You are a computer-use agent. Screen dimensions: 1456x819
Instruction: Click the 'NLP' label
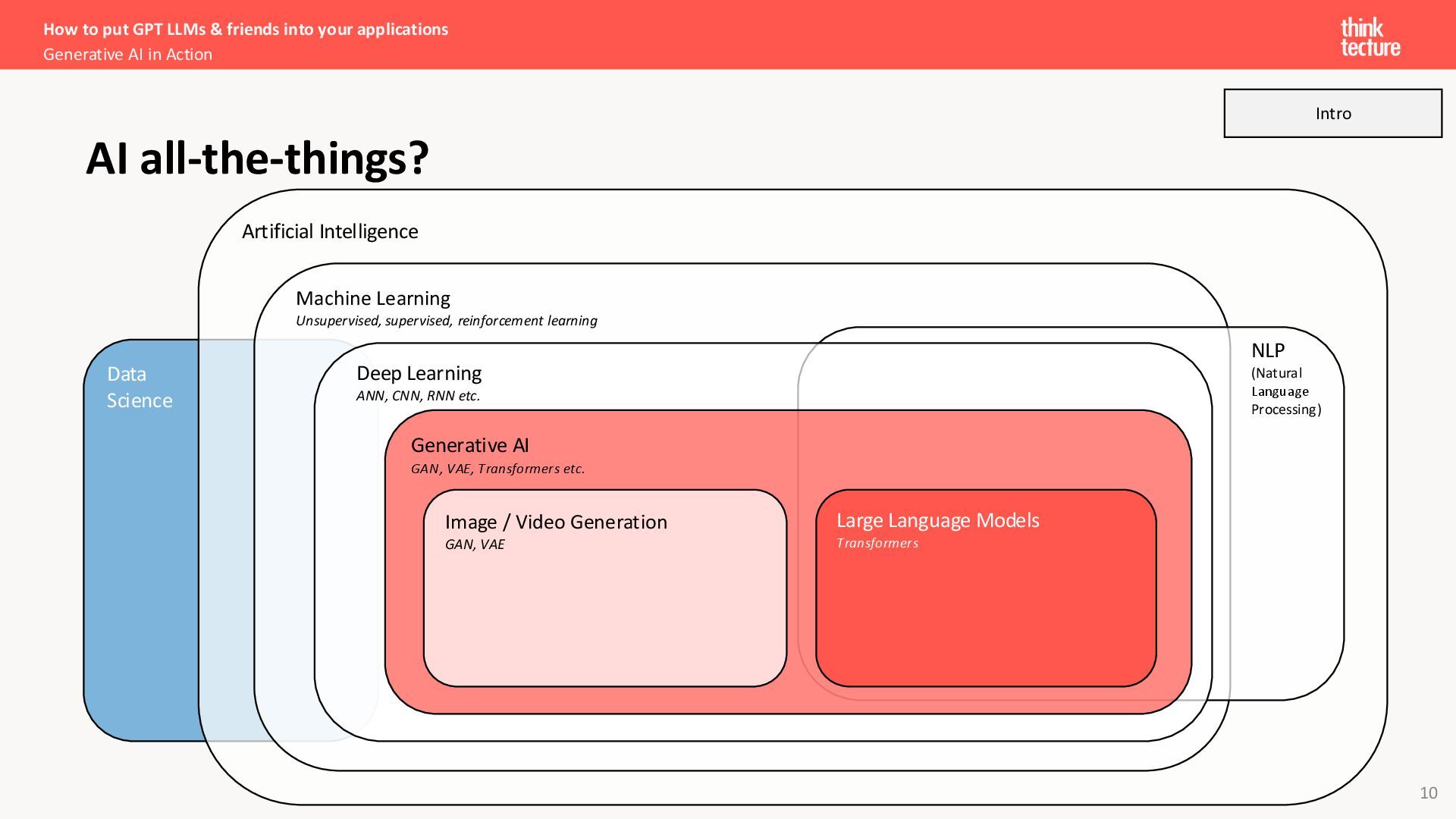pyautogui.click(x=1268, y=350)
